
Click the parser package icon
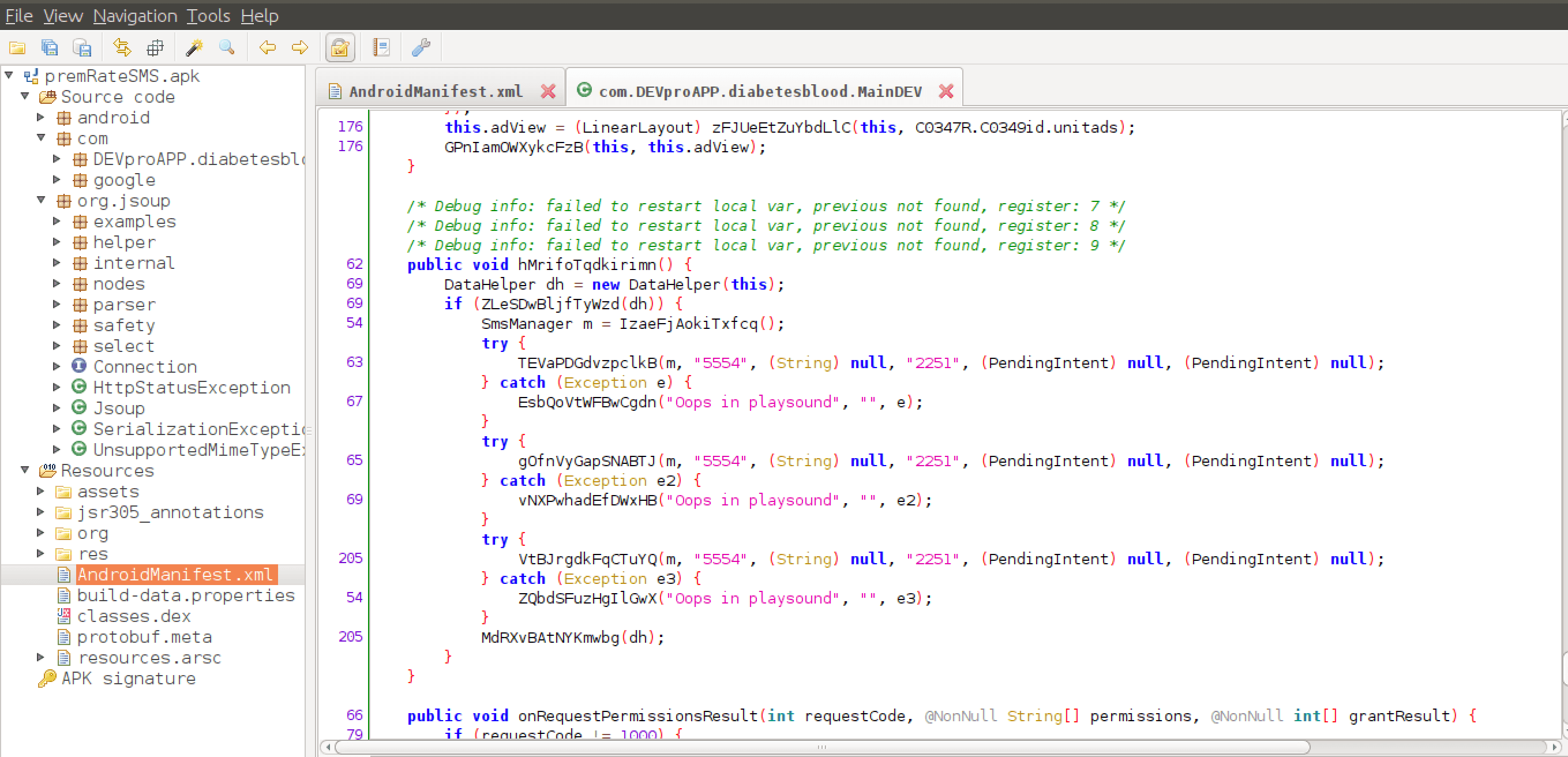click(80, 305)
